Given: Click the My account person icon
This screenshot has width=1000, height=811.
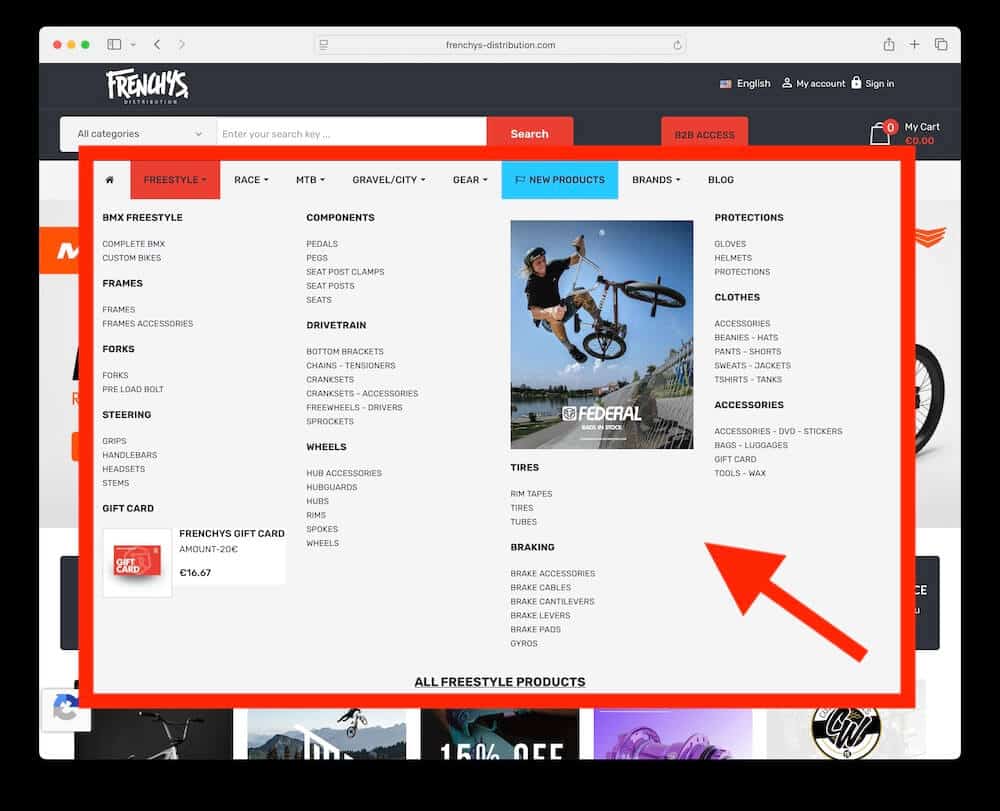Looking at the screenshot, I should tap(787, 83).
